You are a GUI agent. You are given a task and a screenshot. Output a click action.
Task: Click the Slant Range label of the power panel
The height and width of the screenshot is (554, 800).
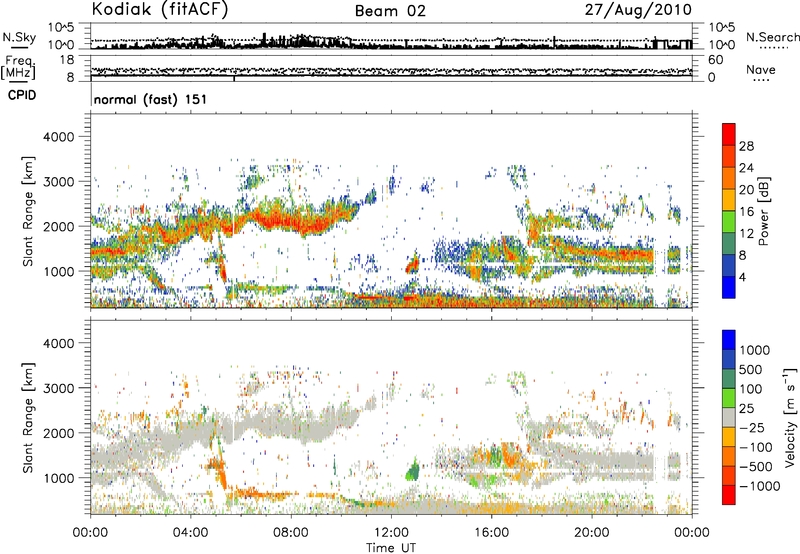tap(28, 211)
